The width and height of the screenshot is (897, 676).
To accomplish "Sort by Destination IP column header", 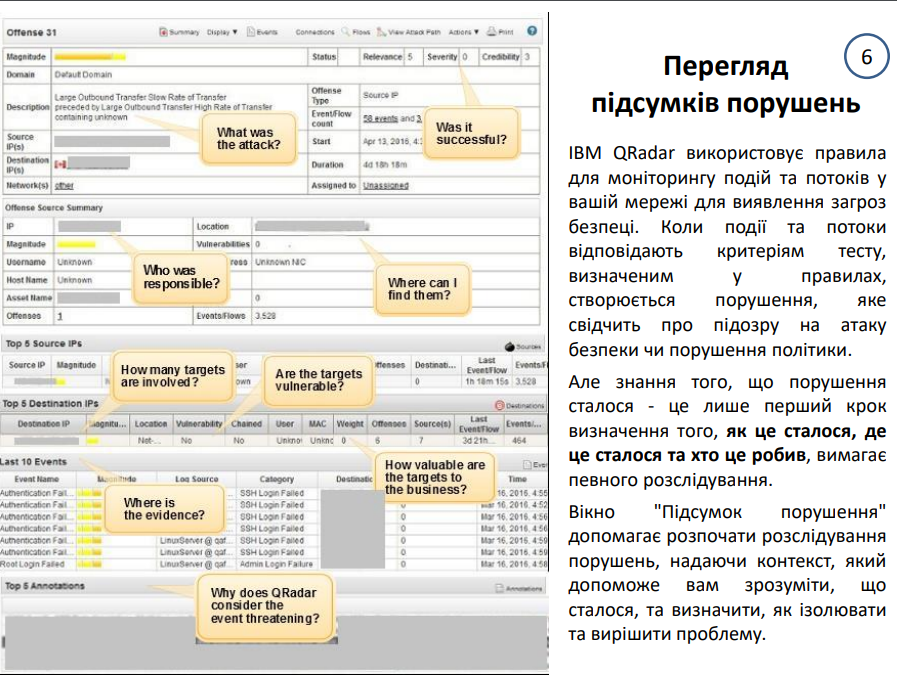I will tap(43, 424).
